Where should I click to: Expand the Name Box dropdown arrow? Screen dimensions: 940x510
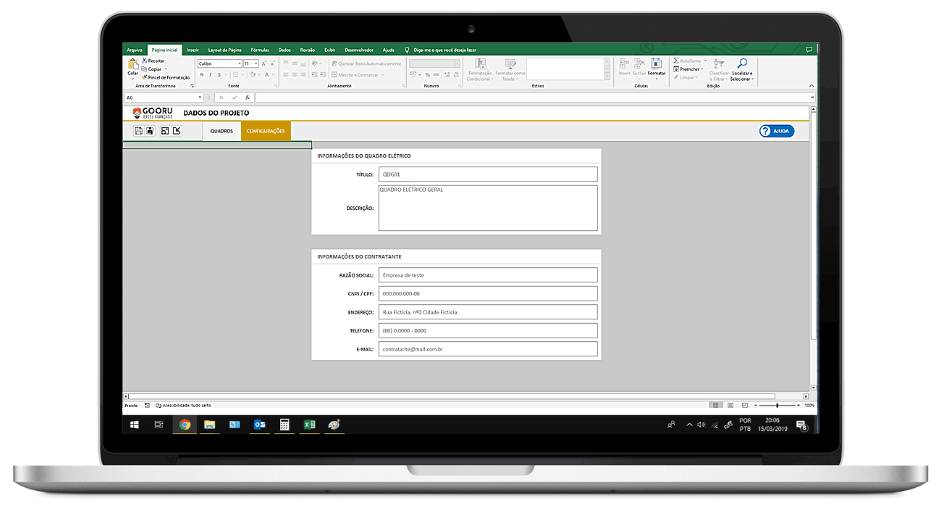(x=200, y=97)
